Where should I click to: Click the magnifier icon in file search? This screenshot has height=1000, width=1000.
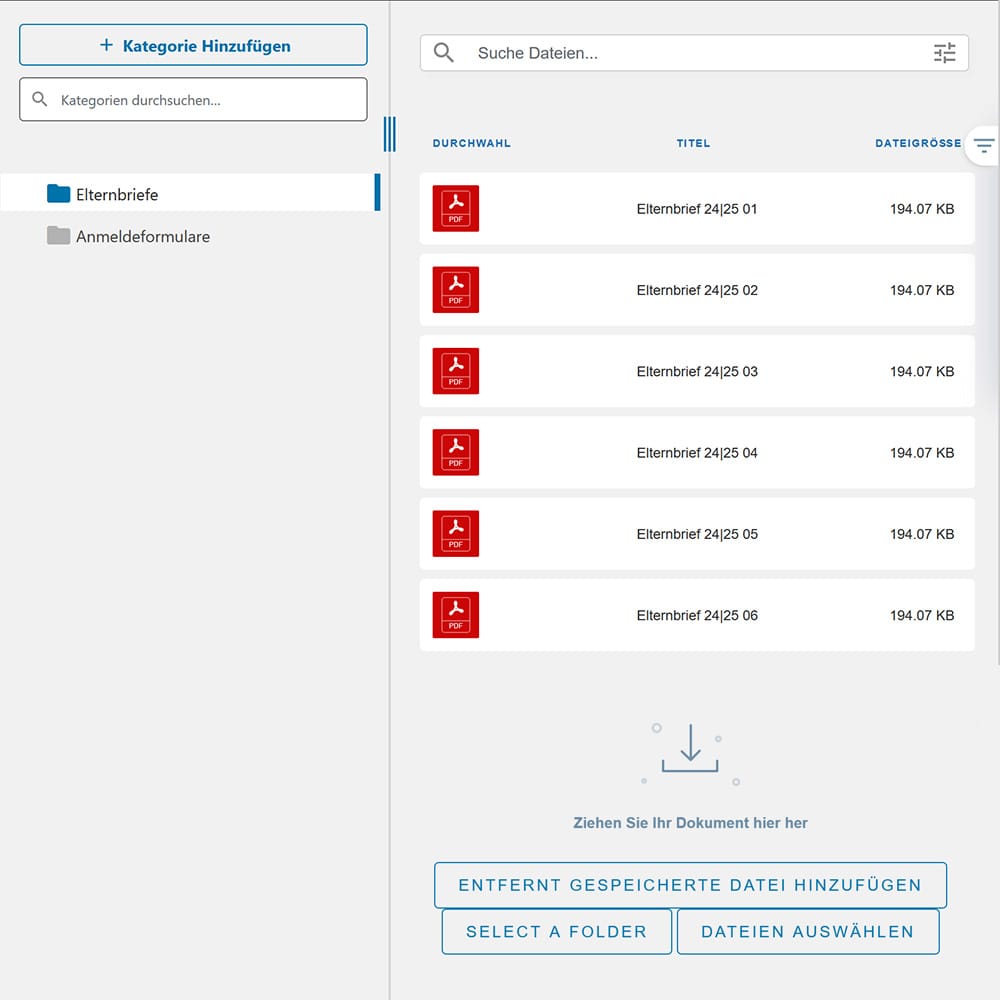[444, 54]
